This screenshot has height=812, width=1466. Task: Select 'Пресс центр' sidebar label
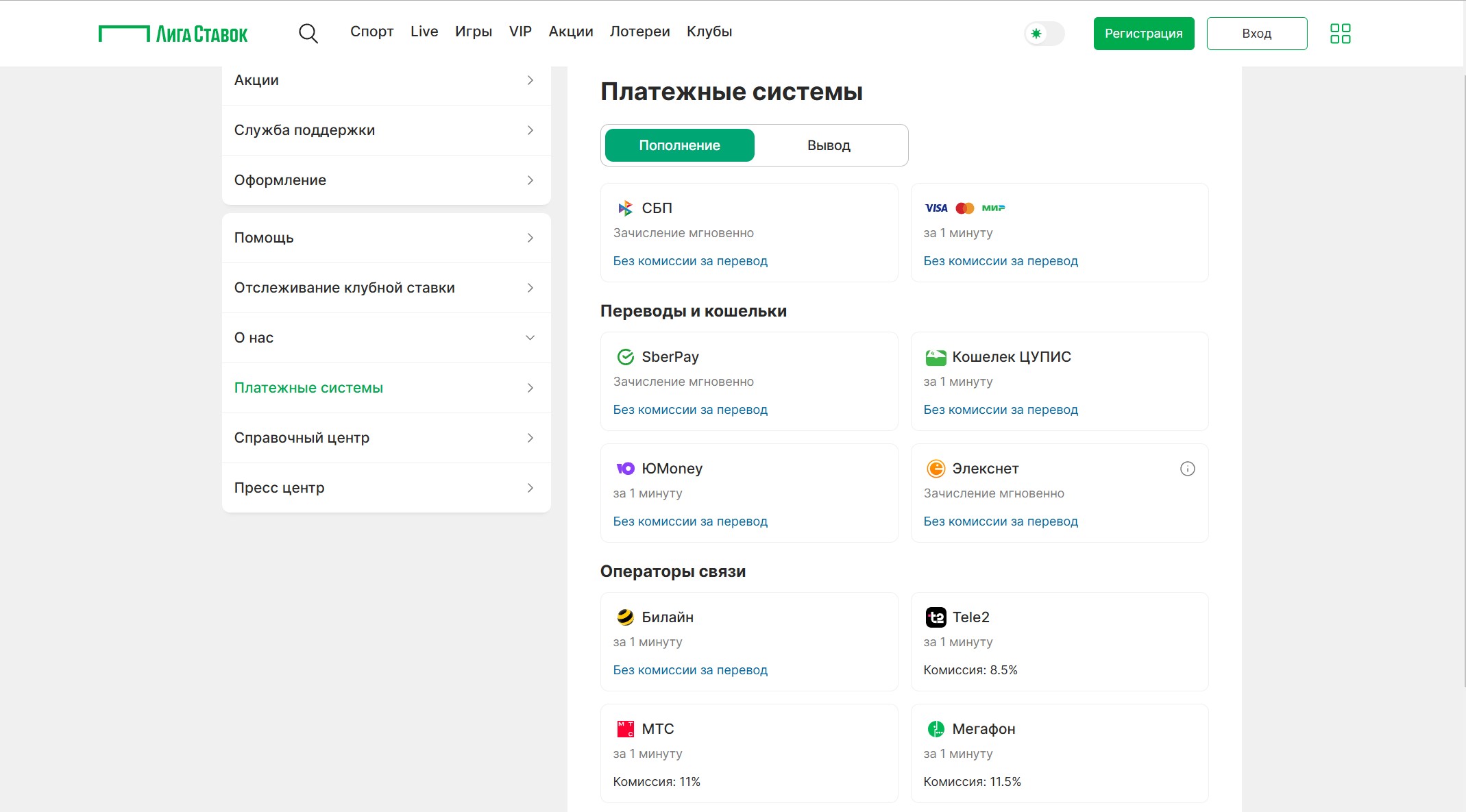click(x=279, y=488)
